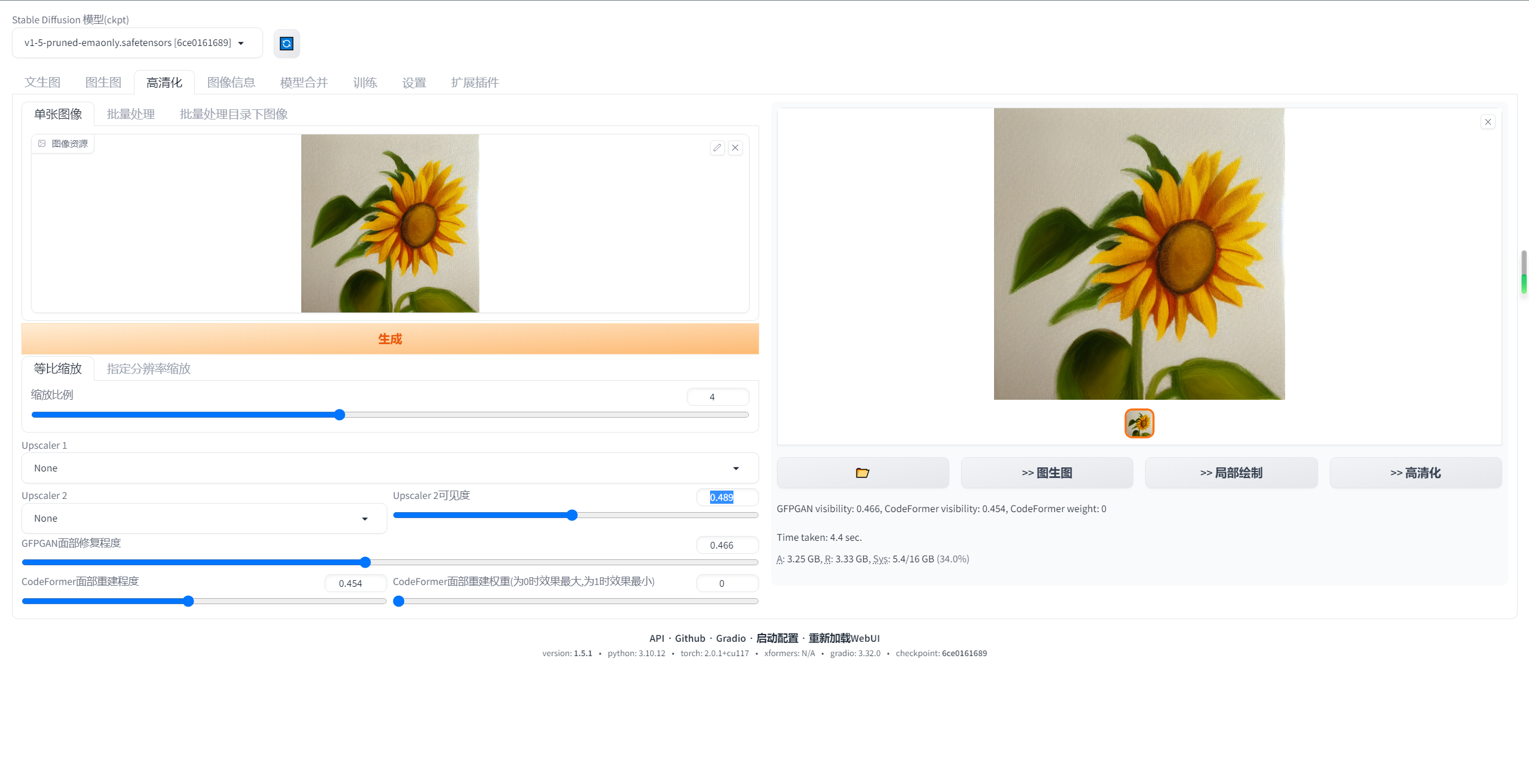Click the 重新加载WebUI footer link
The height and width of the screenshot is (784, 1529).
843,638
